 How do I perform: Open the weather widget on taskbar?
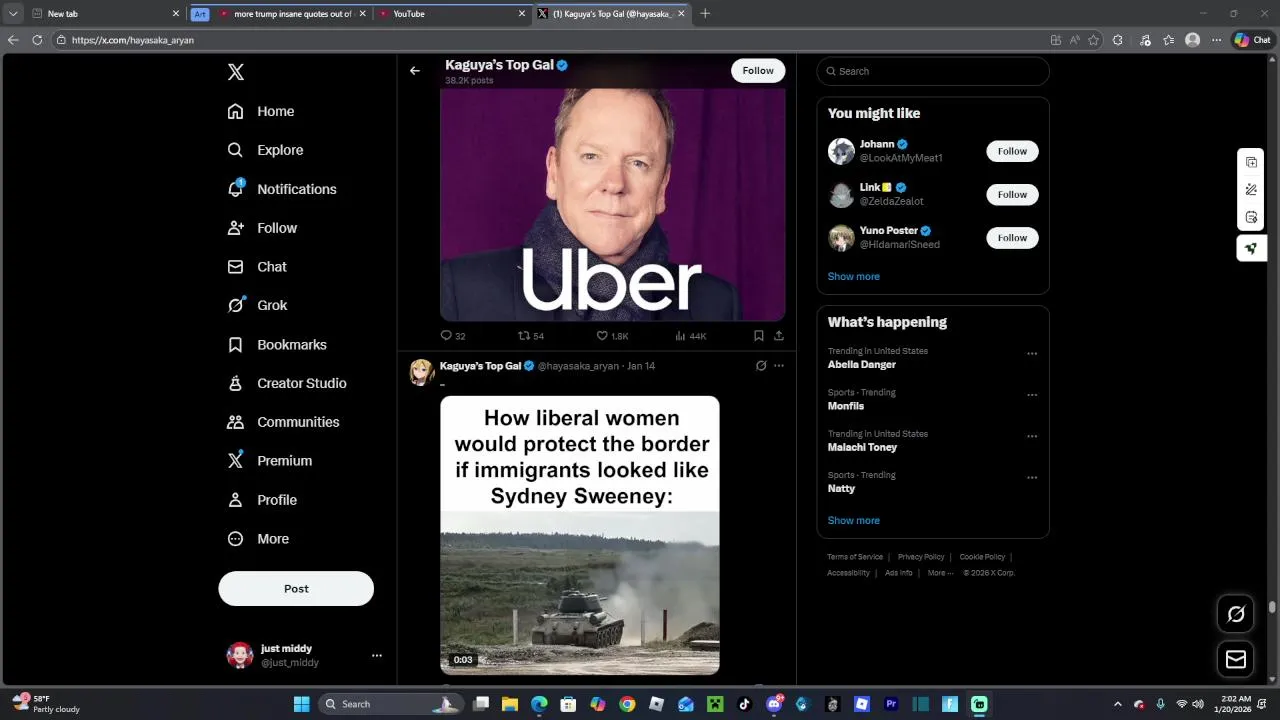pyautogui.click(x=47, y=704)
